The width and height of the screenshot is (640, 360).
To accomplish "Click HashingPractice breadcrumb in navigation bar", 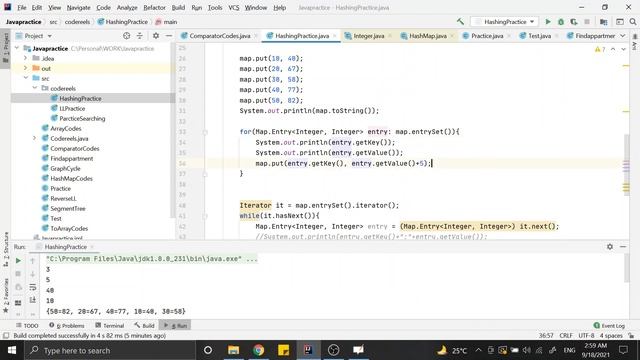I will tap(122, 22).
